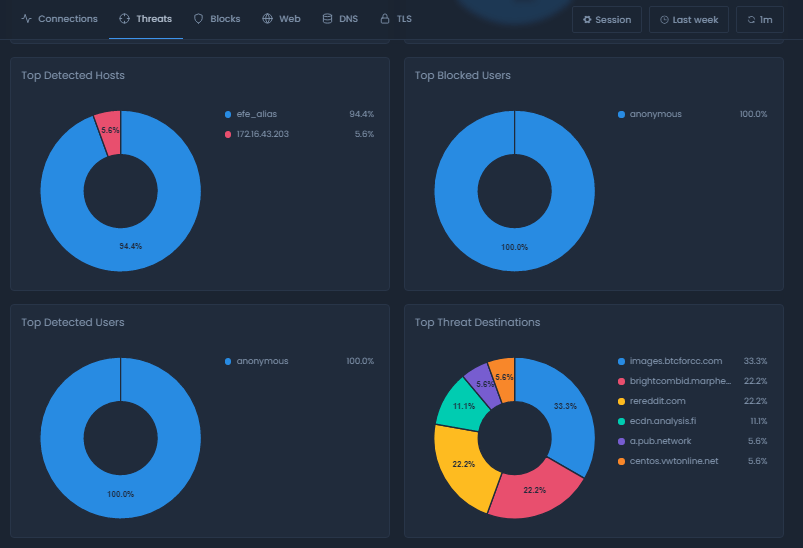Screen dimensions: 803x548
Task: Click the 100.0% donut in Top Detected Users
Action: point(120,494)
